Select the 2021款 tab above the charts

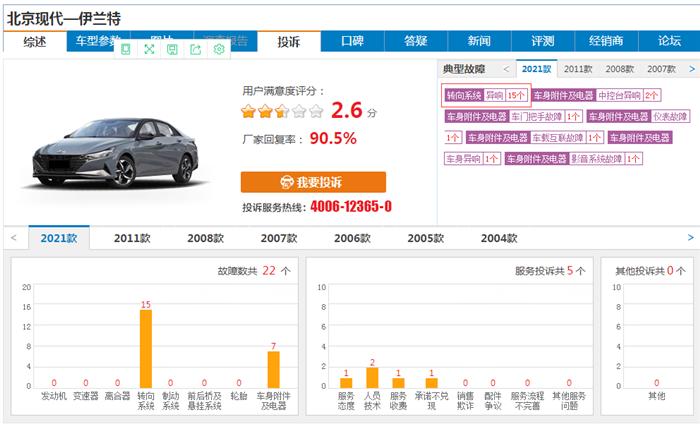tap(59, 238)
